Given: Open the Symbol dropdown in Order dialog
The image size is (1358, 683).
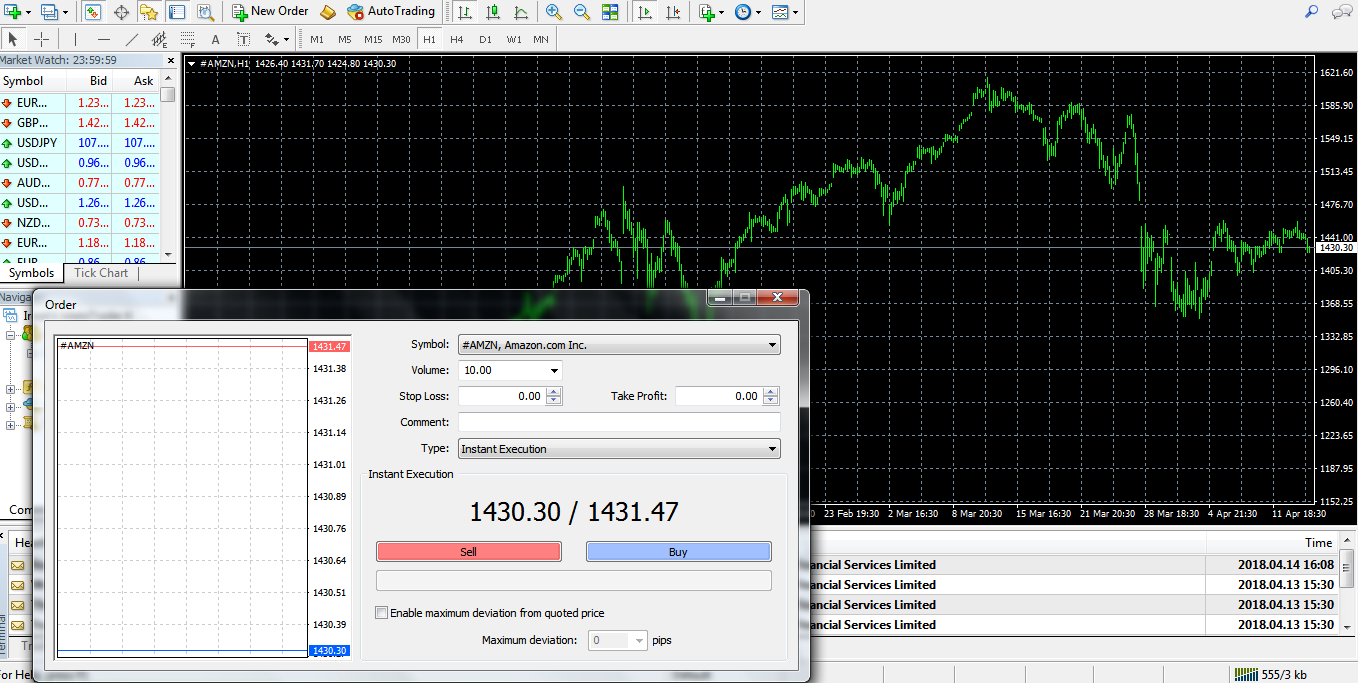Looking at the screenshot, I should (x=618, y=345).
